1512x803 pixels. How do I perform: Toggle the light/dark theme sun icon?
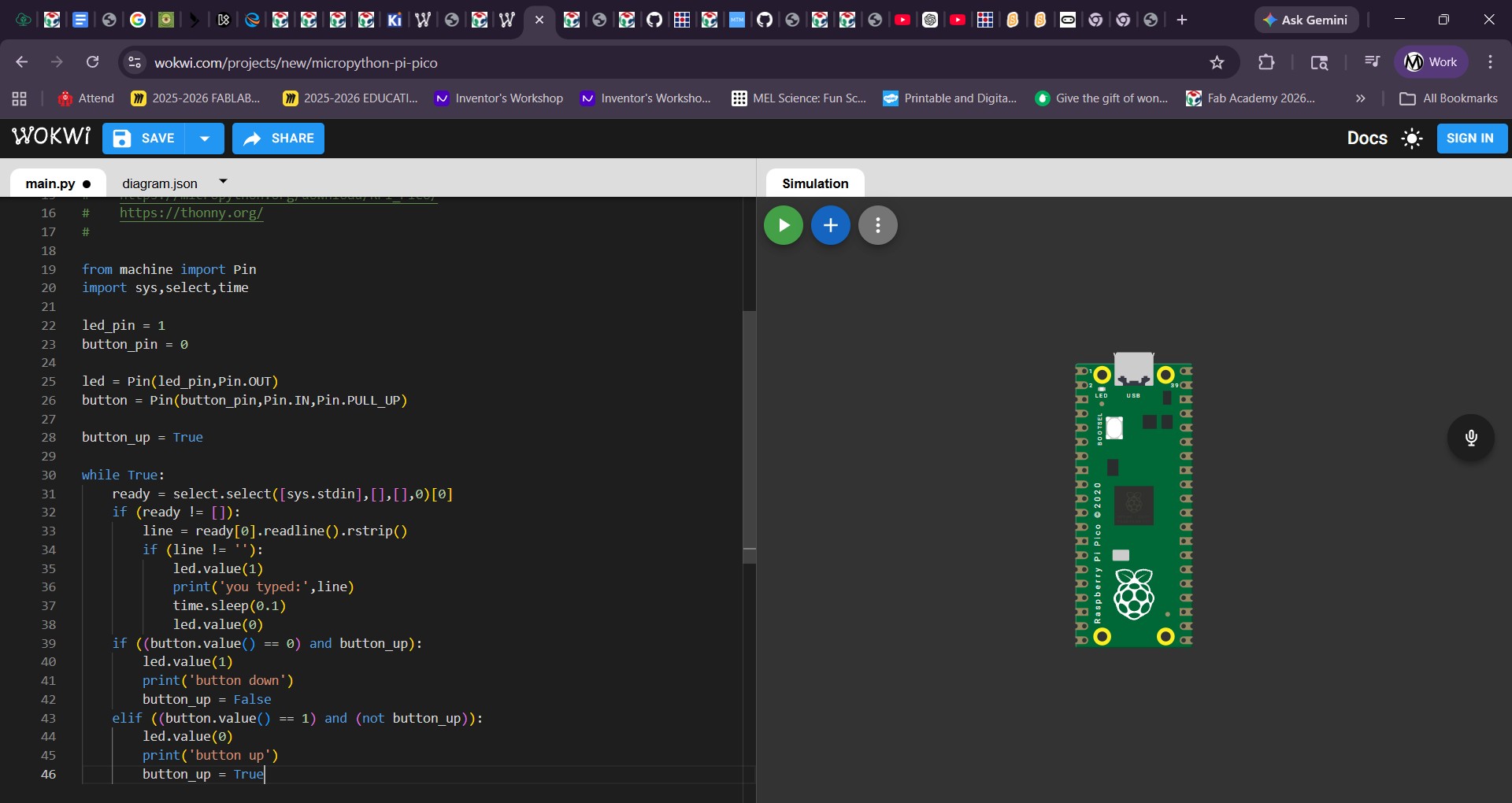[1411, 139]
